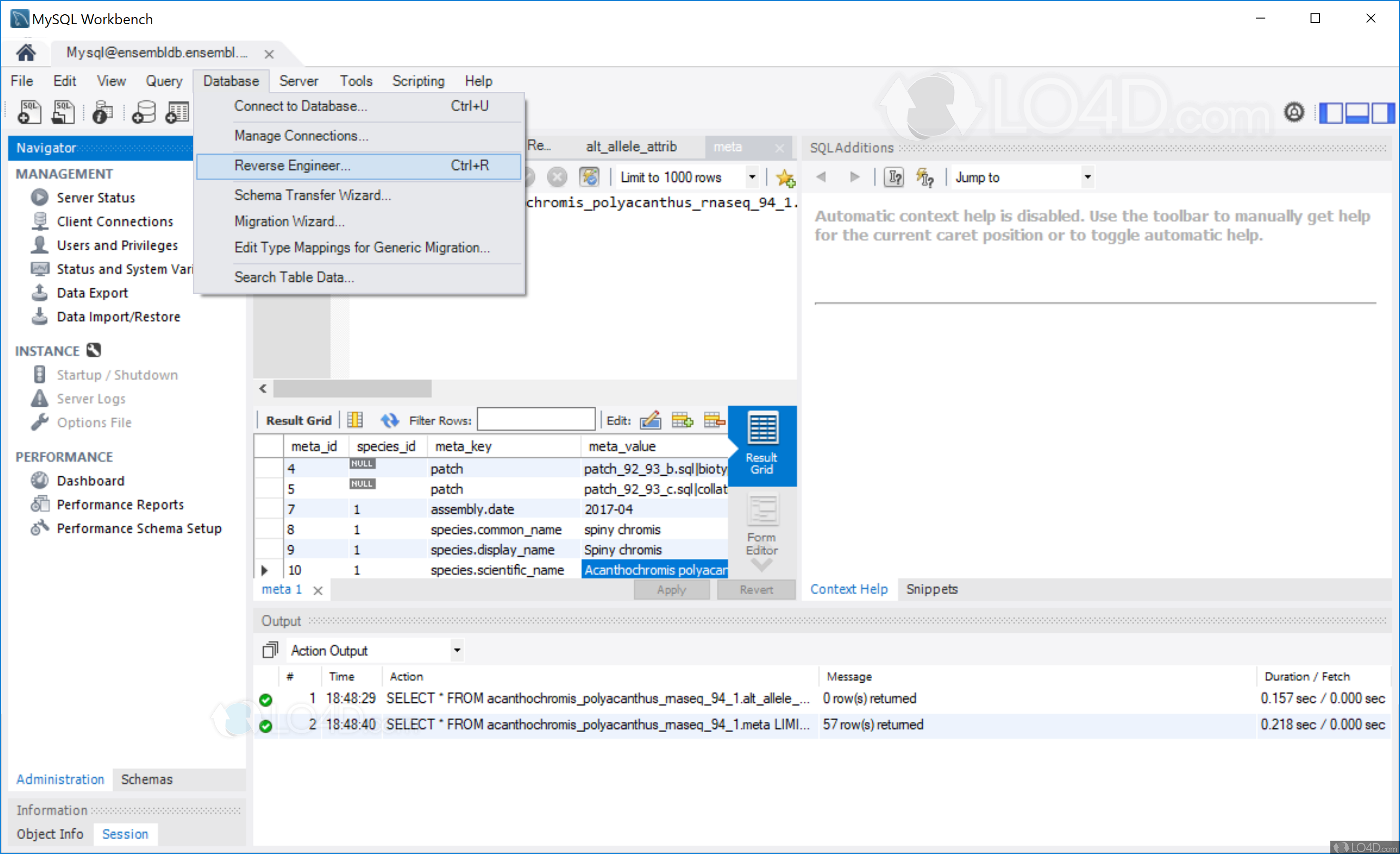
Task: Create a new schema in connected server
Action: pos(143,111)
